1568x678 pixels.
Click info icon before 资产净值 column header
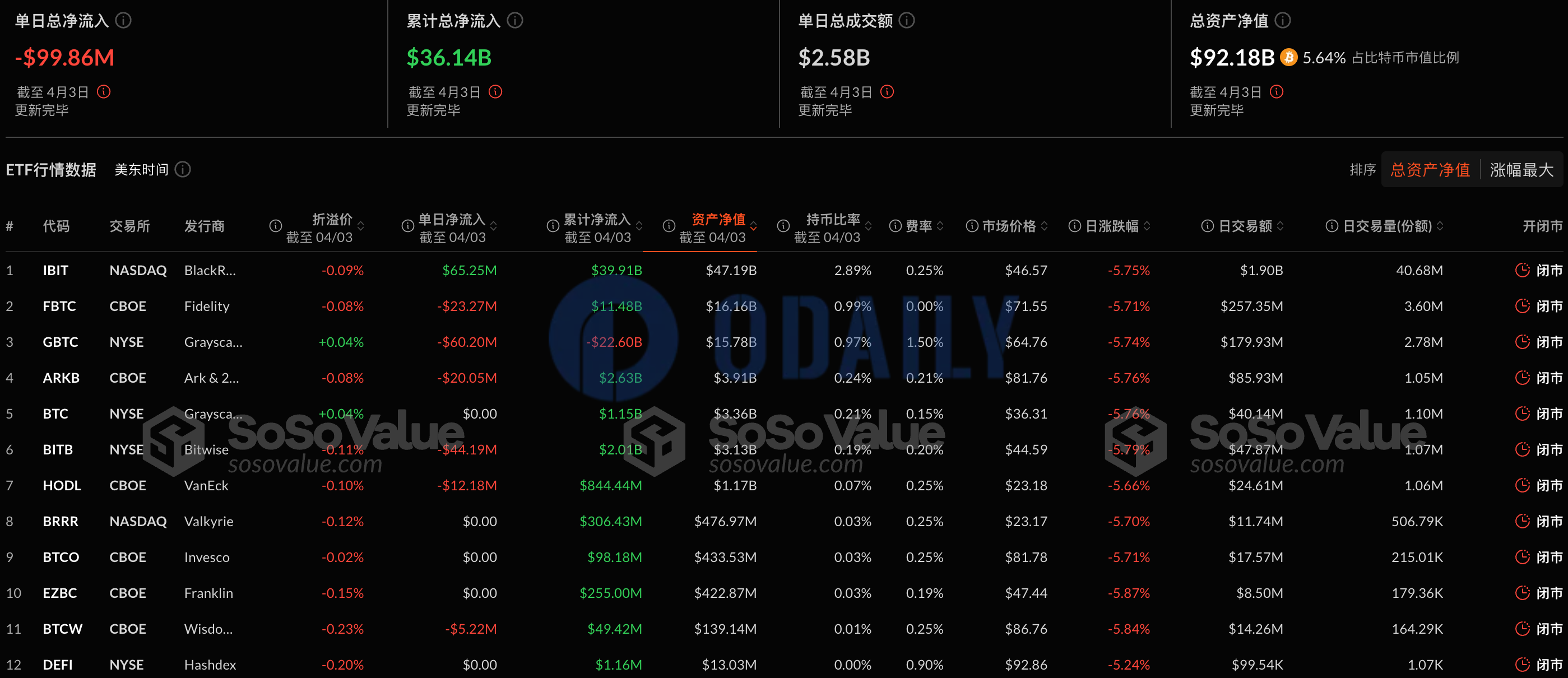coord(669,226)
